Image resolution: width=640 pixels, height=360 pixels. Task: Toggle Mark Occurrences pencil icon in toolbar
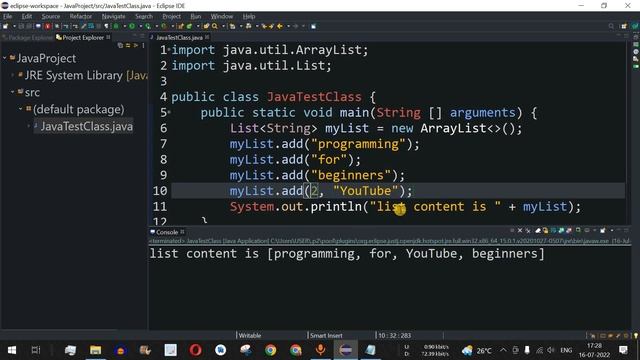83,26
